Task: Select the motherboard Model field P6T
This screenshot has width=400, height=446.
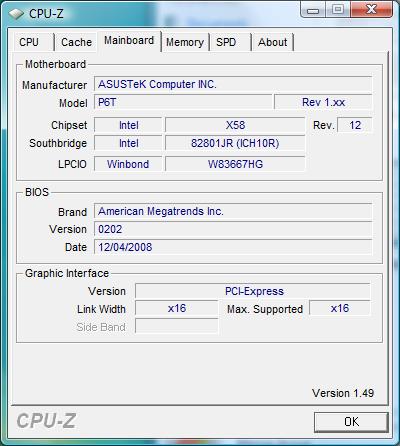Action: pos(183,102)
